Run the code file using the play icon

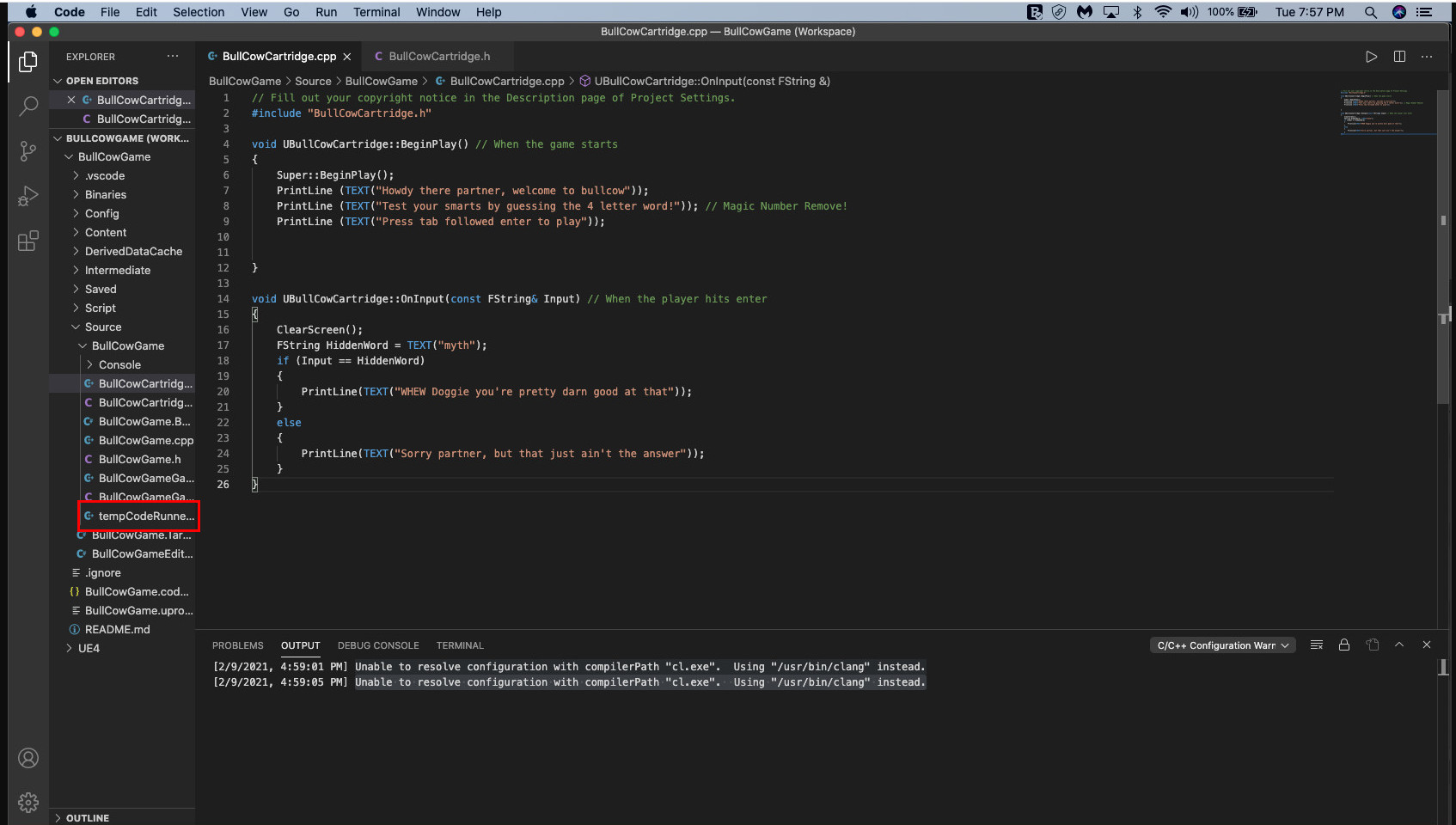point(1372,56)
